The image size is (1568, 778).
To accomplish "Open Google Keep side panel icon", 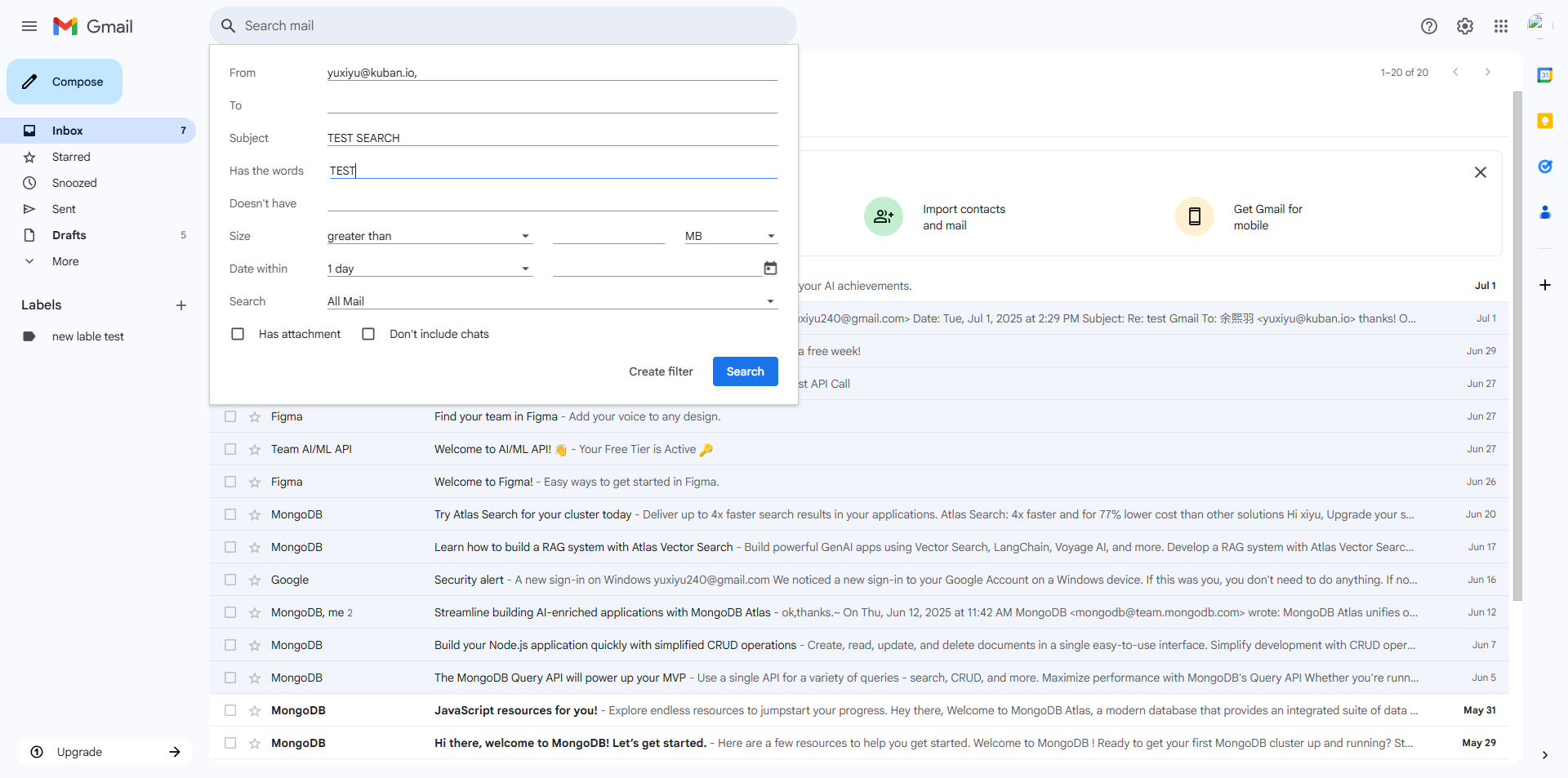I will pyautogui.click(x=1544, y=121).
